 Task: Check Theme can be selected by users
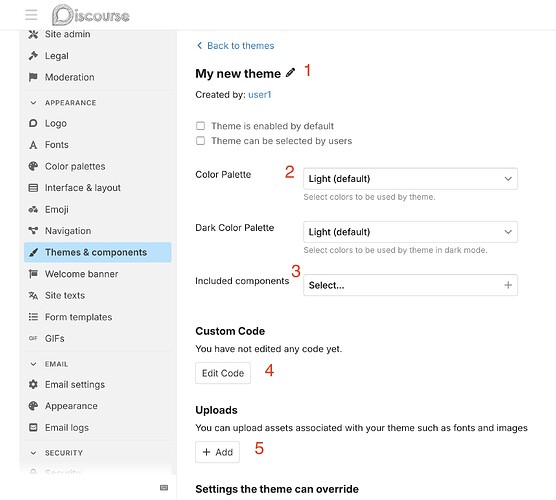click(200, 141)
